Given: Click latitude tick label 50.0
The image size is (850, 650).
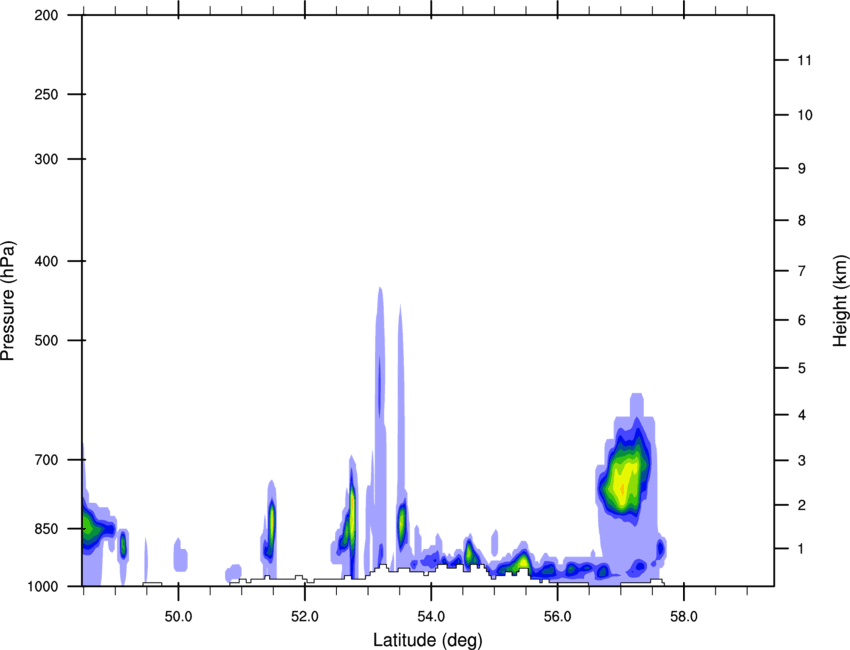Looking at the screenshot, I should [178, 617].
